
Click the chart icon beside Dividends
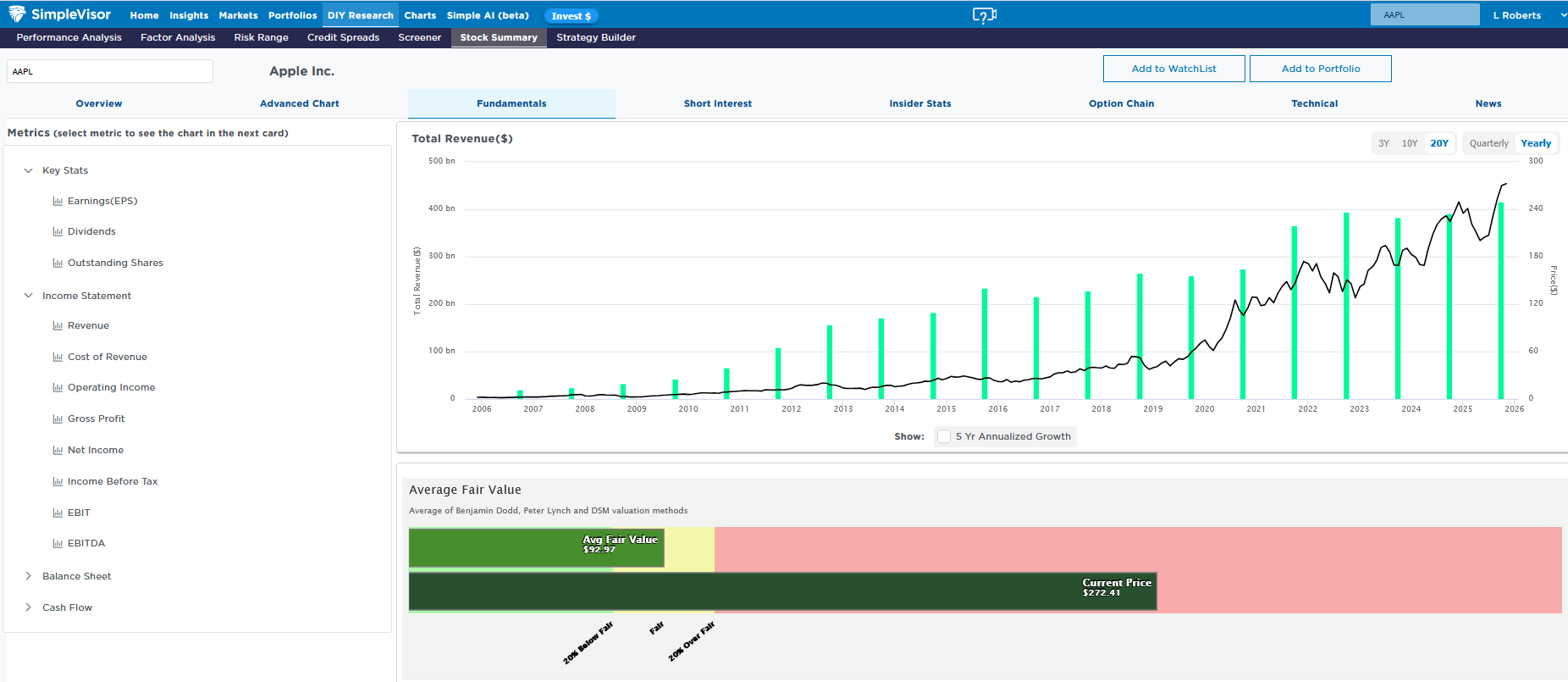(x=58, y=232)
